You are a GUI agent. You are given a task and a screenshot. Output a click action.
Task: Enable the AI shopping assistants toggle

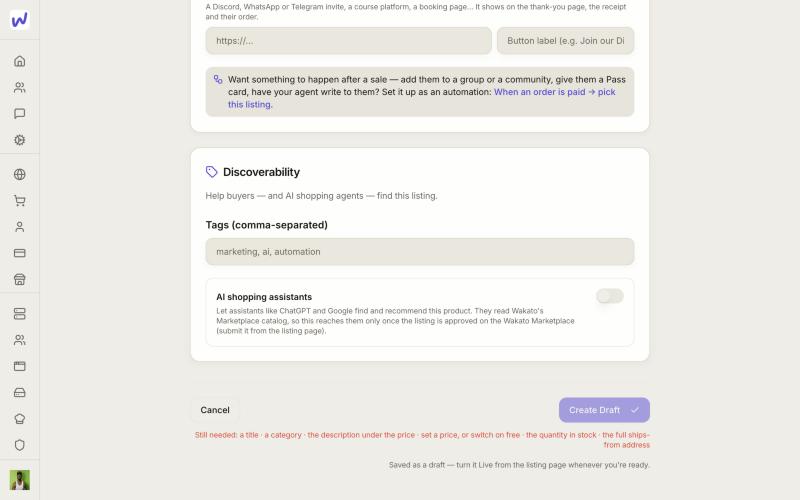(x=610, y=296)
